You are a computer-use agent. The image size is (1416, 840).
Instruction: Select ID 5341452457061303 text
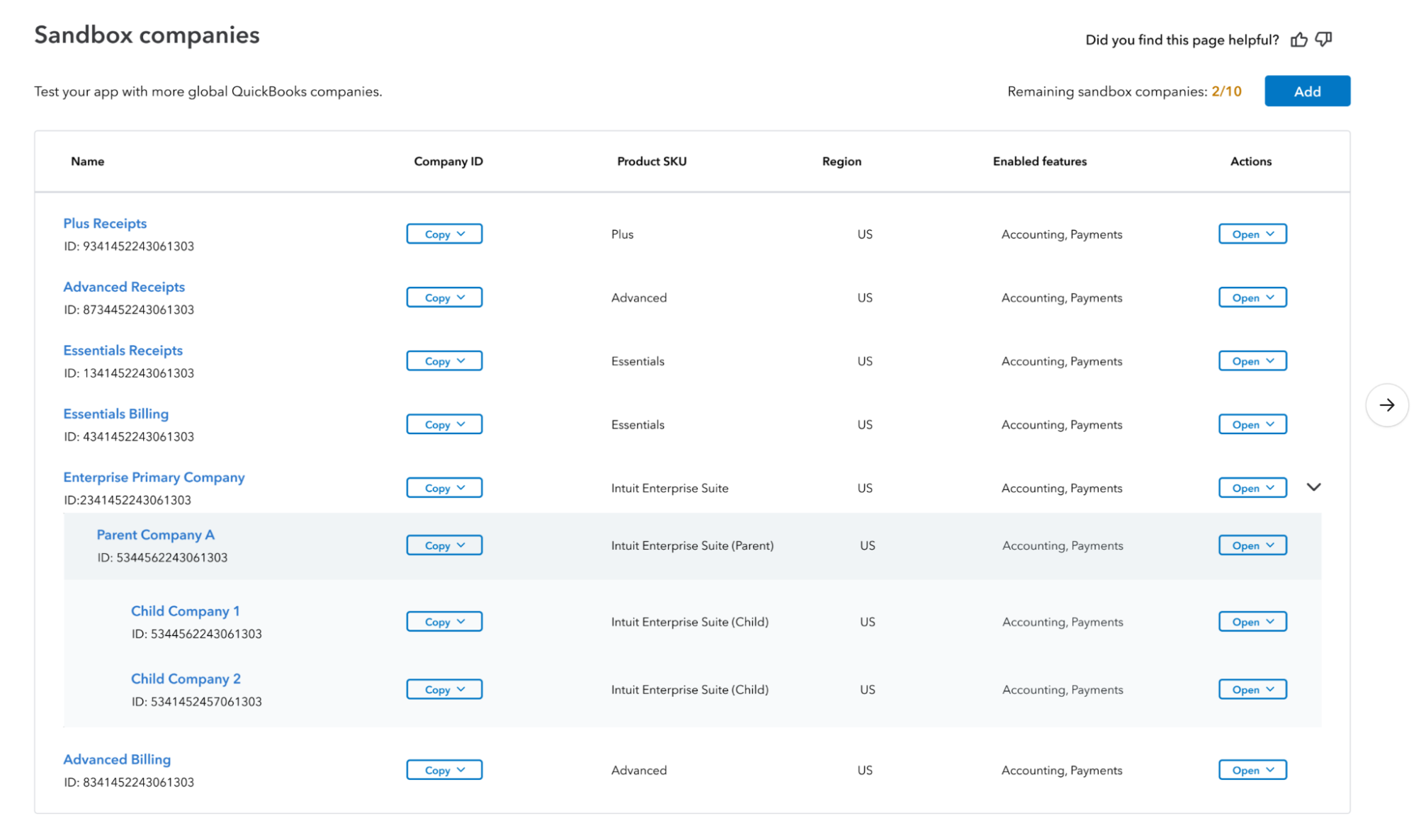pos(196,702)
